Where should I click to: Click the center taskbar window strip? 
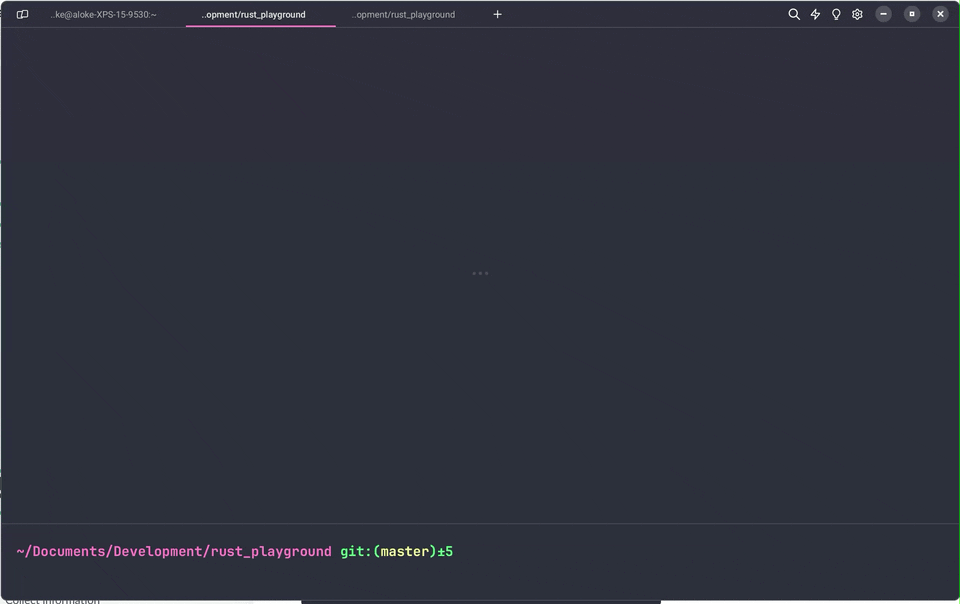tap(480, 600)
